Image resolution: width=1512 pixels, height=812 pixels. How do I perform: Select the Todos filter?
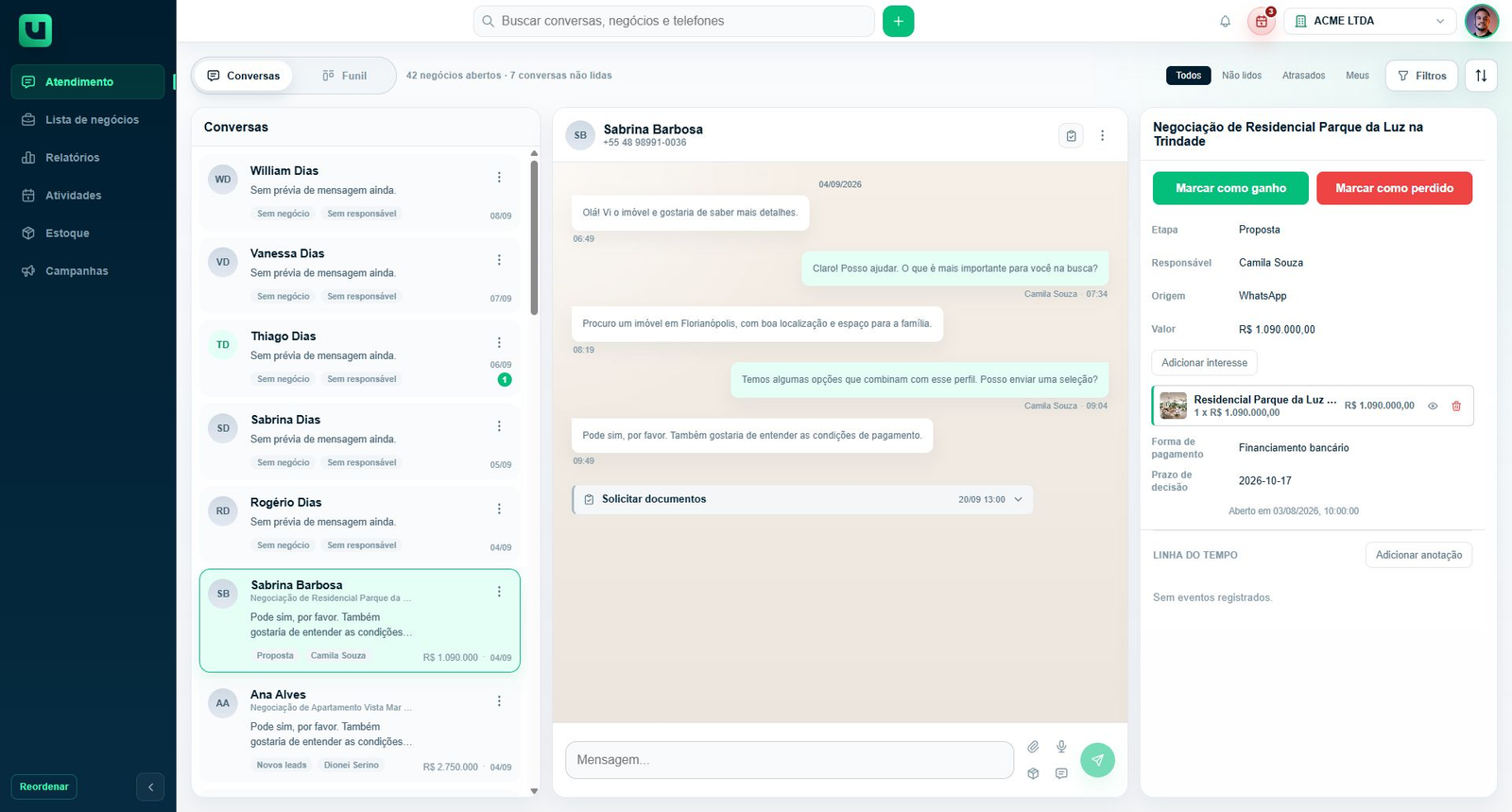pyautogui.click(x=1189, y=76)
